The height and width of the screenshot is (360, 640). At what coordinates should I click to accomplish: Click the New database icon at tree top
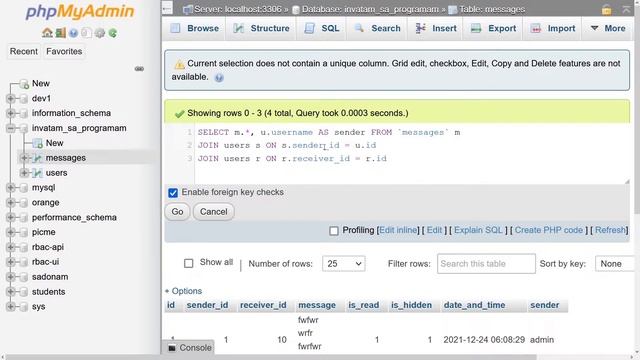click(24, 84)
